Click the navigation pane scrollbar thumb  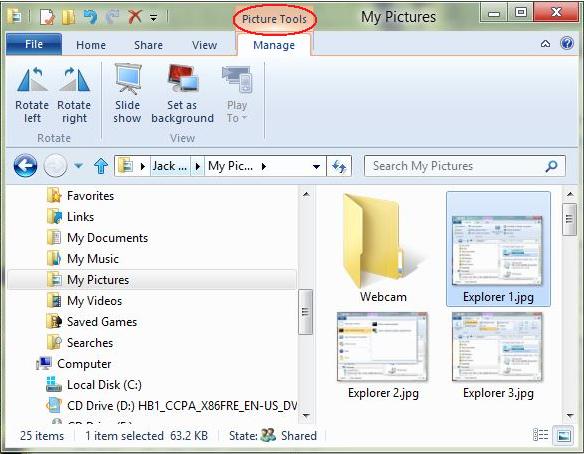click(x=305, y=312)
